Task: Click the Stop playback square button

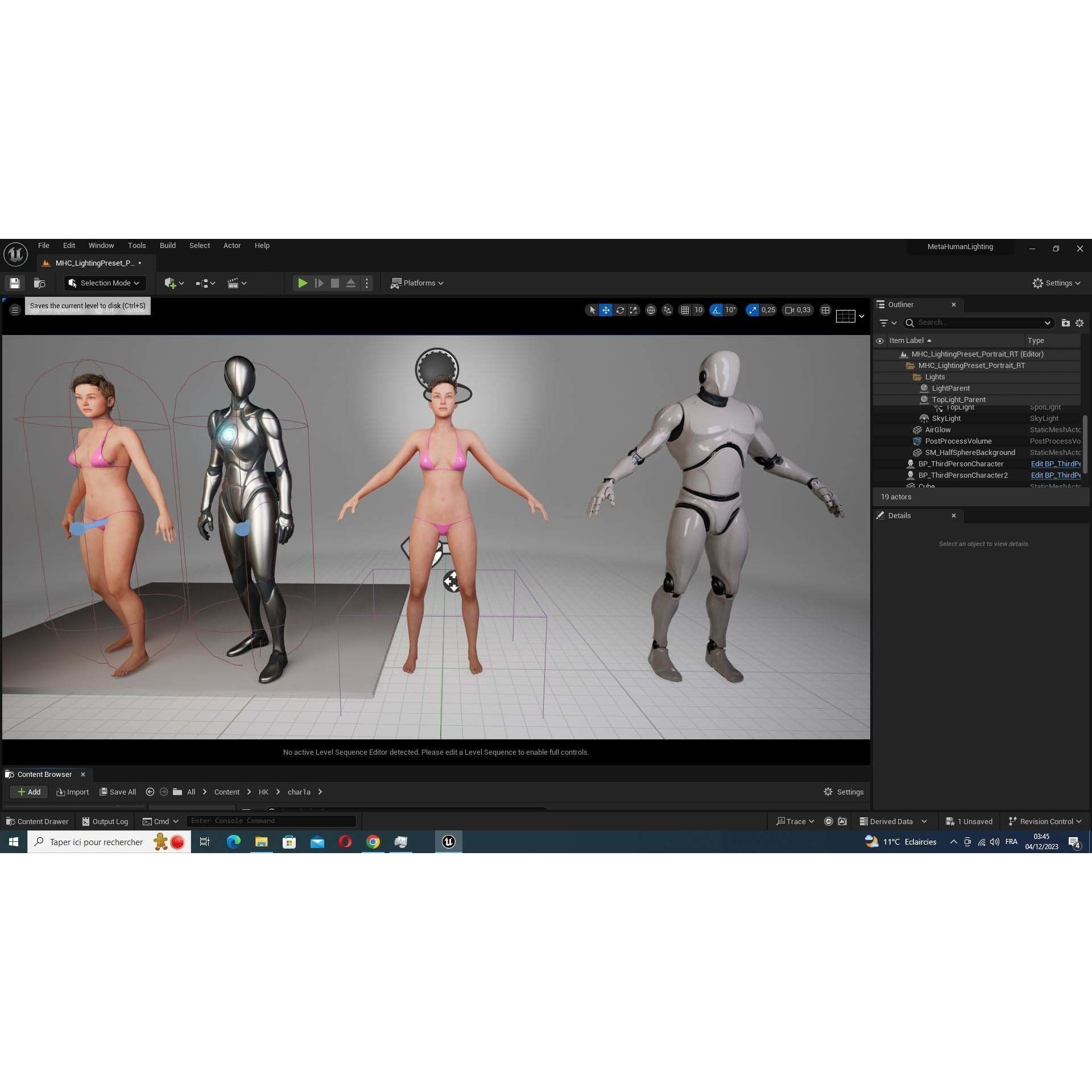Action: (x=335, y=283)
